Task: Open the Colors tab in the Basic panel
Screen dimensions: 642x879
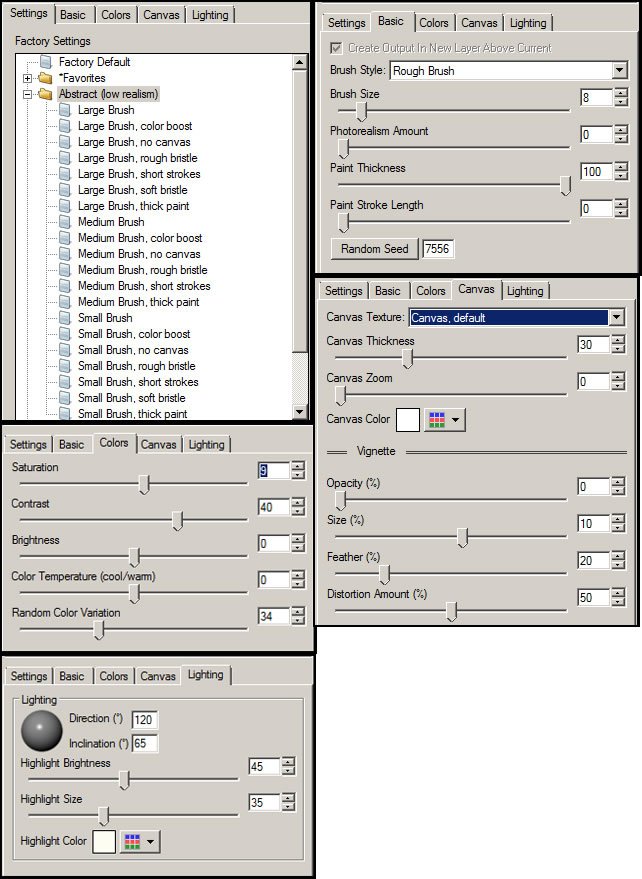Action: tap(433, 23)
